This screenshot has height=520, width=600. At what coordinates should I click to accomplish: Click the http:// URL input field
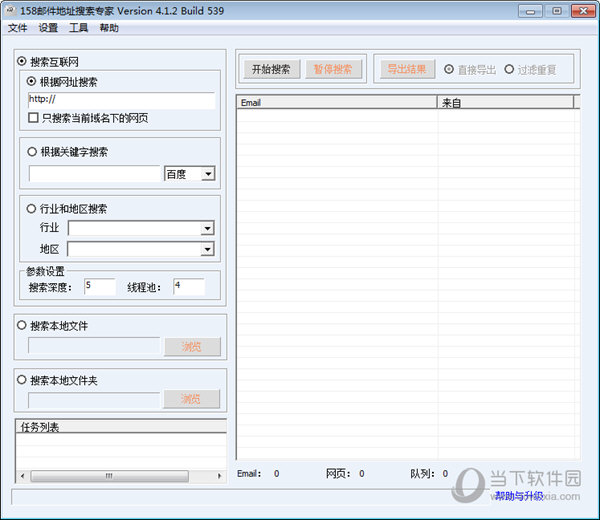[121, 100]
